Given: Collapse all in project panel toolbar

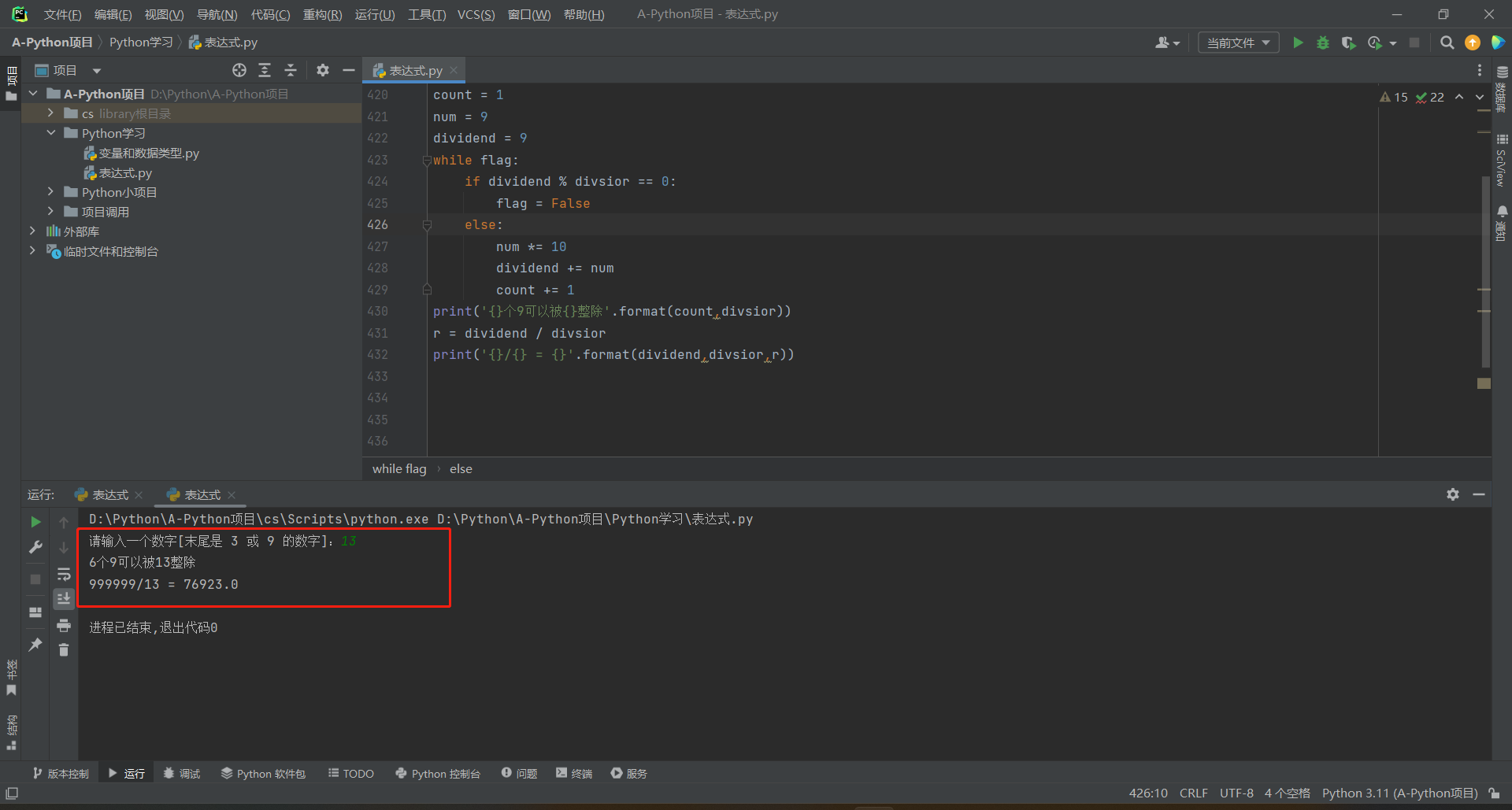Looking at the screenshot, I should click(291, 71).
